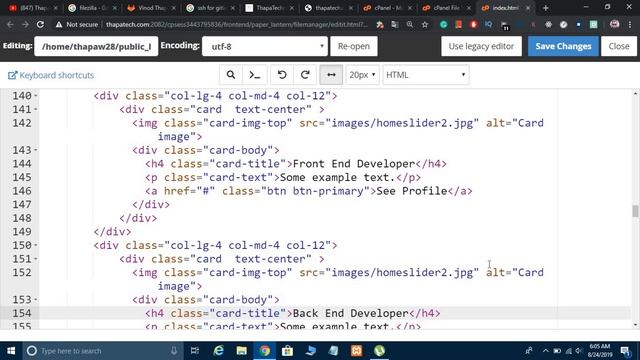The height and width of the screenshot is (360, 640).
Task: Click the taskbar search box
Action: (102, 351)
